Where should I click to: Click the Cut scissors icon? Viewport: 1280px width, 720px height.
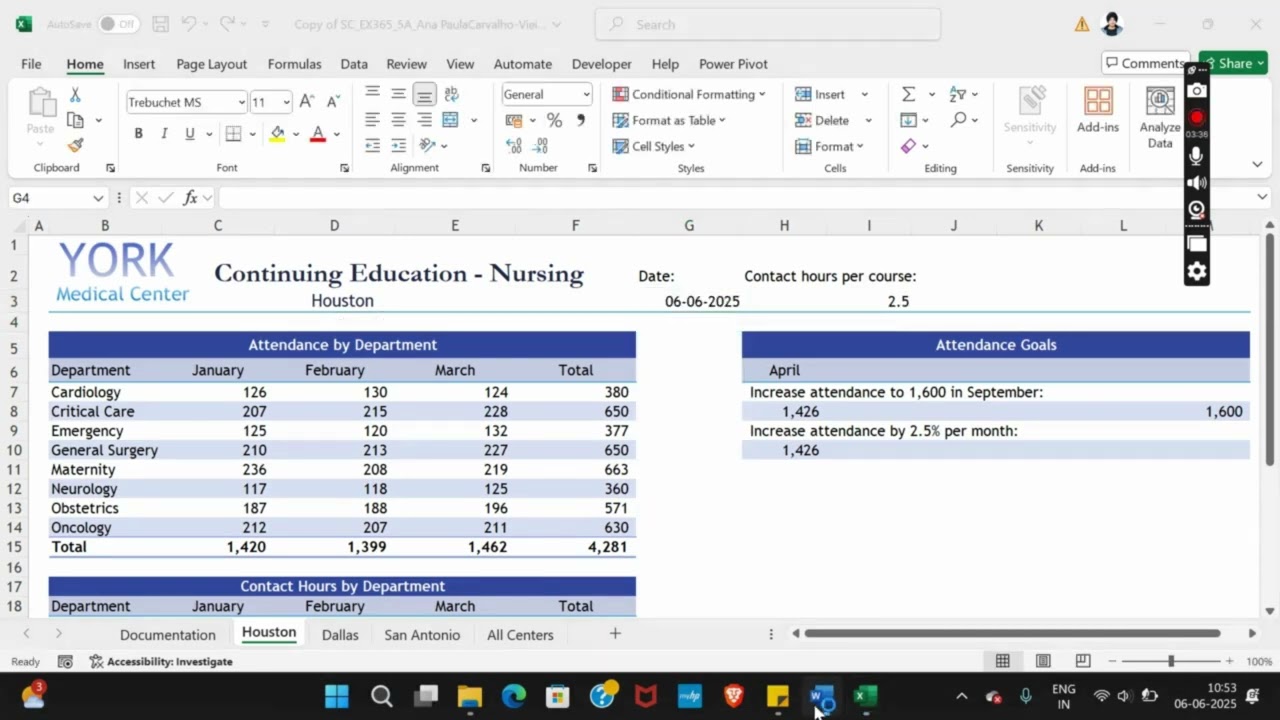75,95
